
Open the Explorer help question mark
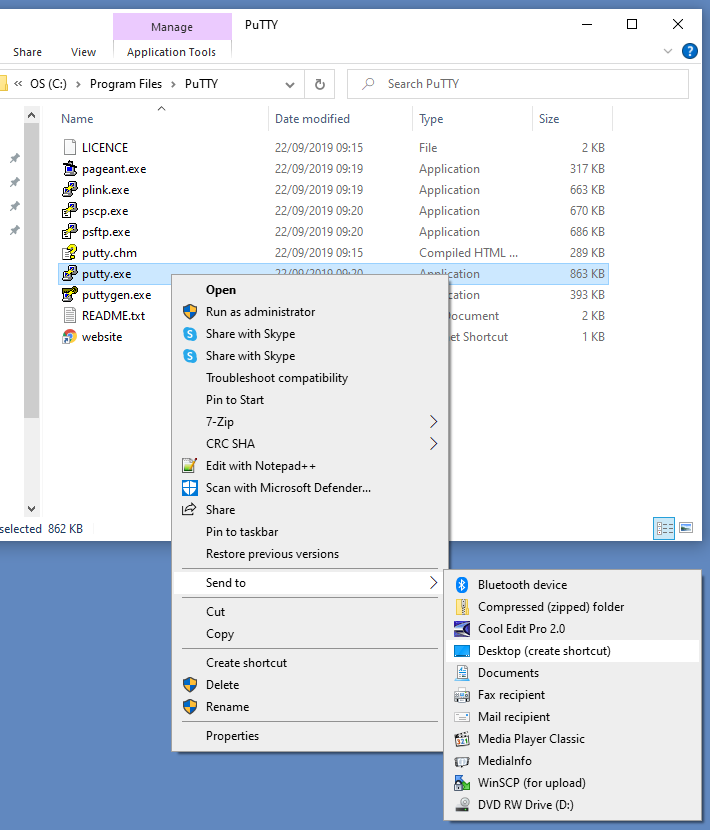click(689, 51)
